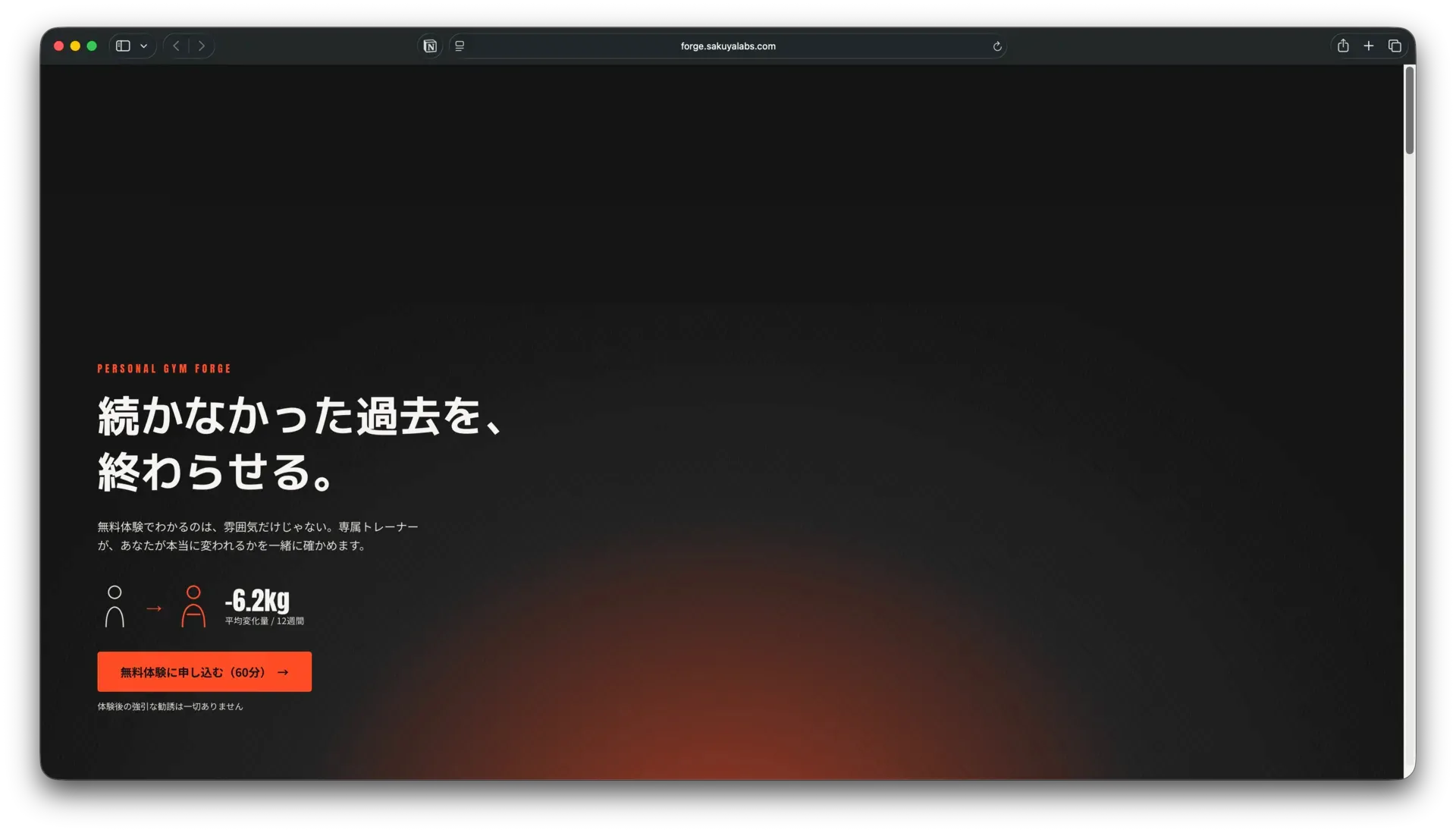Image resolution: width=1456 pixels, height=833 pixels.
Task: Open the Notion web clipper extension
Action: click(x=430, y=46)
